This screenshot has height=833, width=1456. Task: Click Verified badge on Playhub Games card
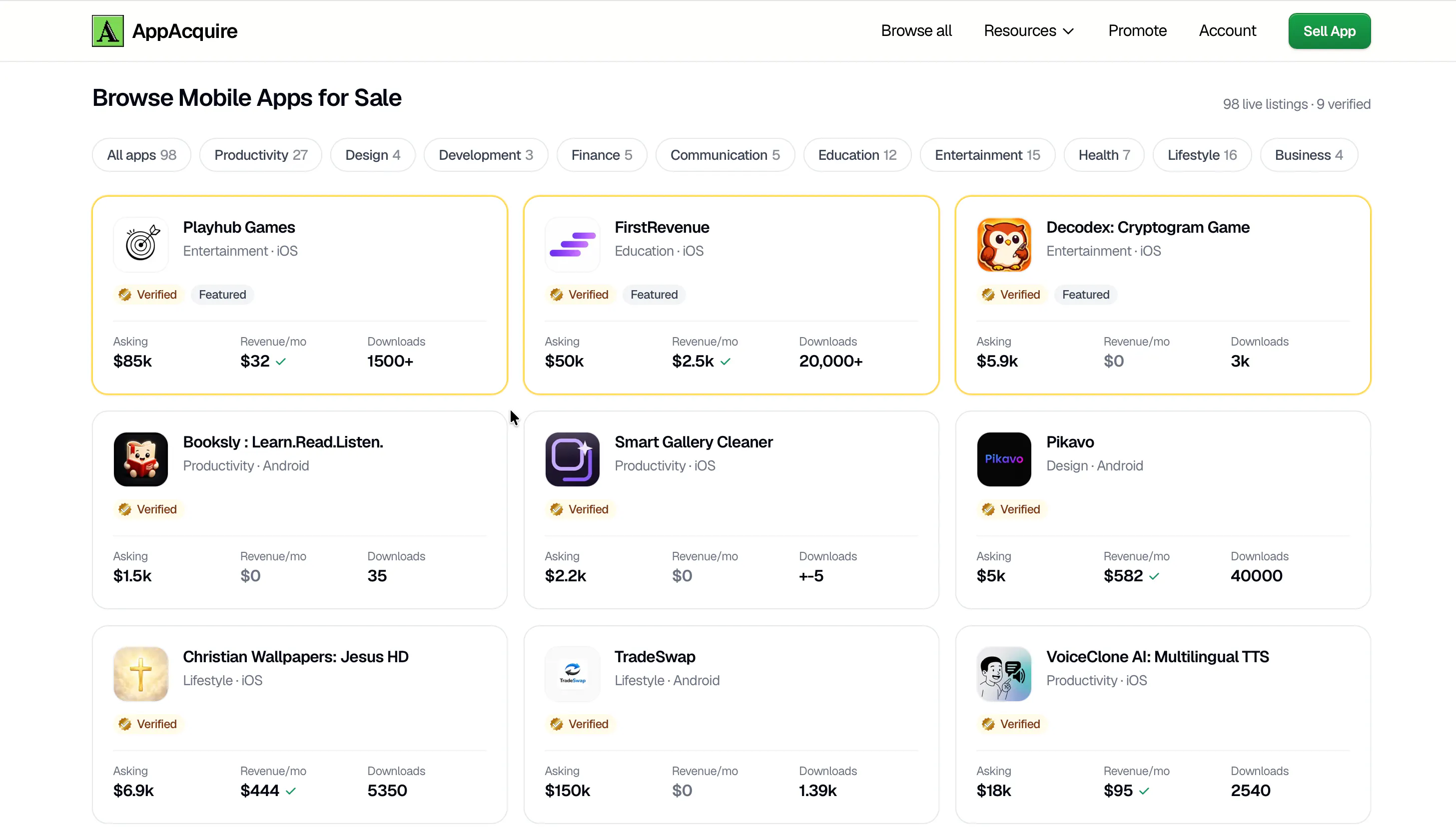tap(148, 295)
